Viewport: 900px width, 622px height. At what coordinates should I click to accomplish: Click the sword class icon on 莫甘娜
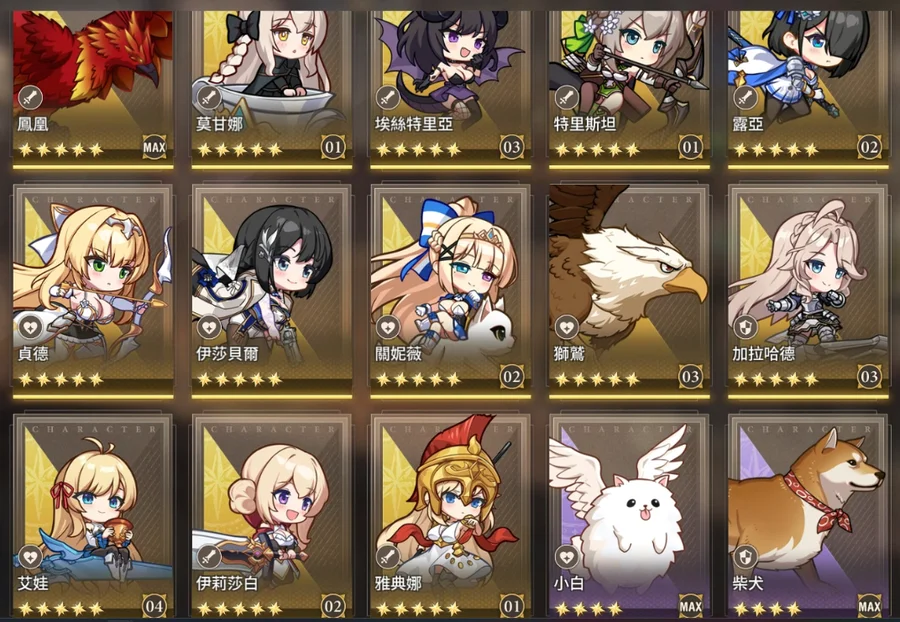point(209,98)
